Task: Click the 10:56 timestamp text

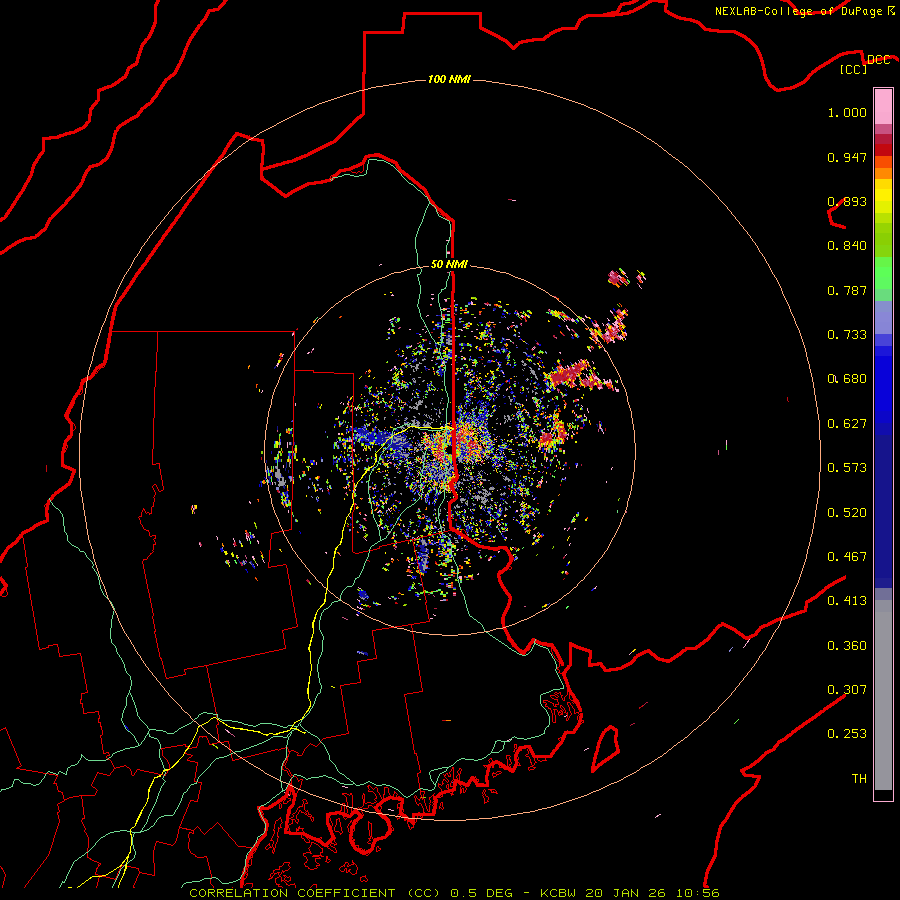Action: (697, 893)
